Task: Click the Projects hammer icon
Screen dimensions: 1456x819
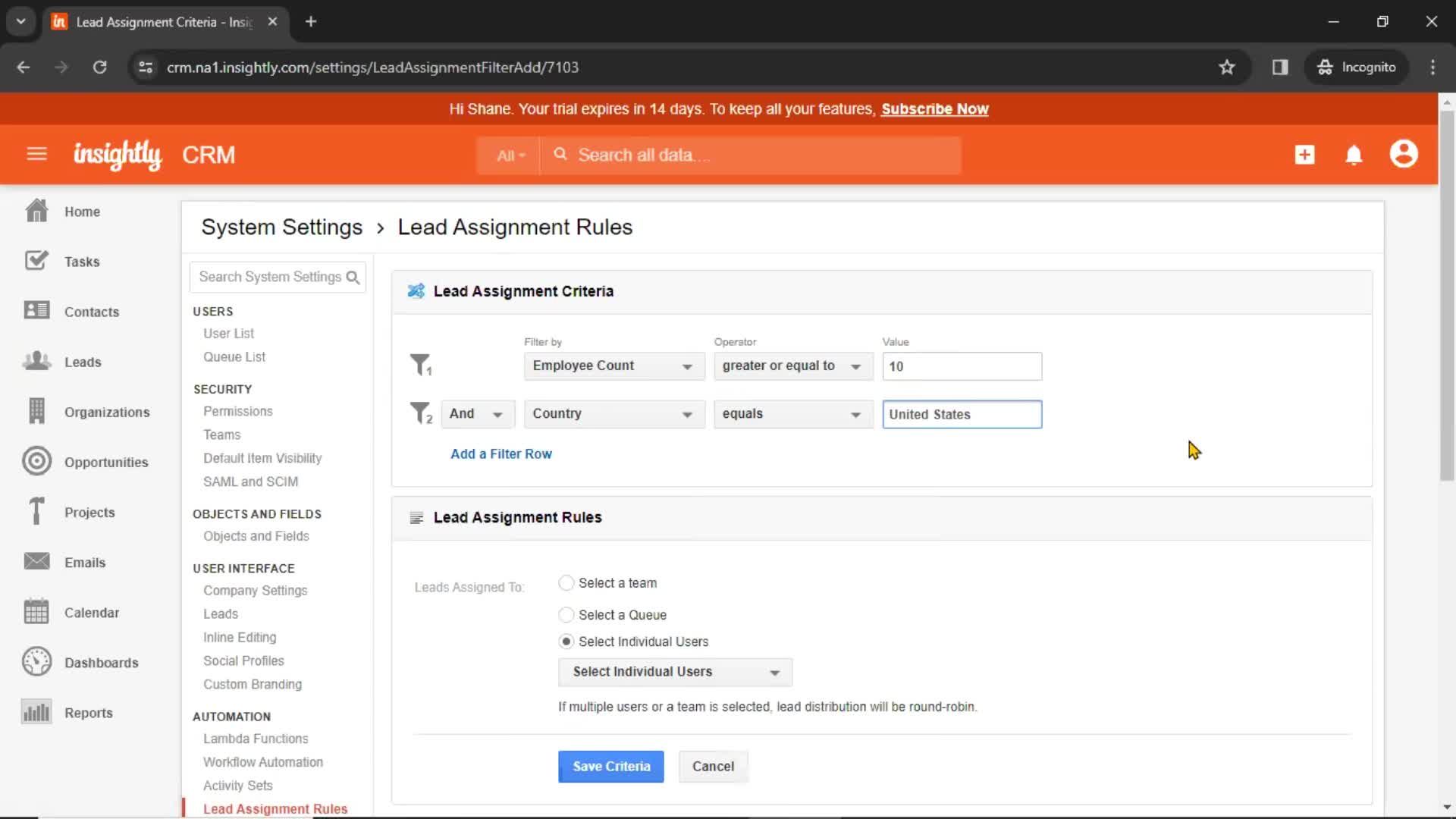Action: point(36,511)
